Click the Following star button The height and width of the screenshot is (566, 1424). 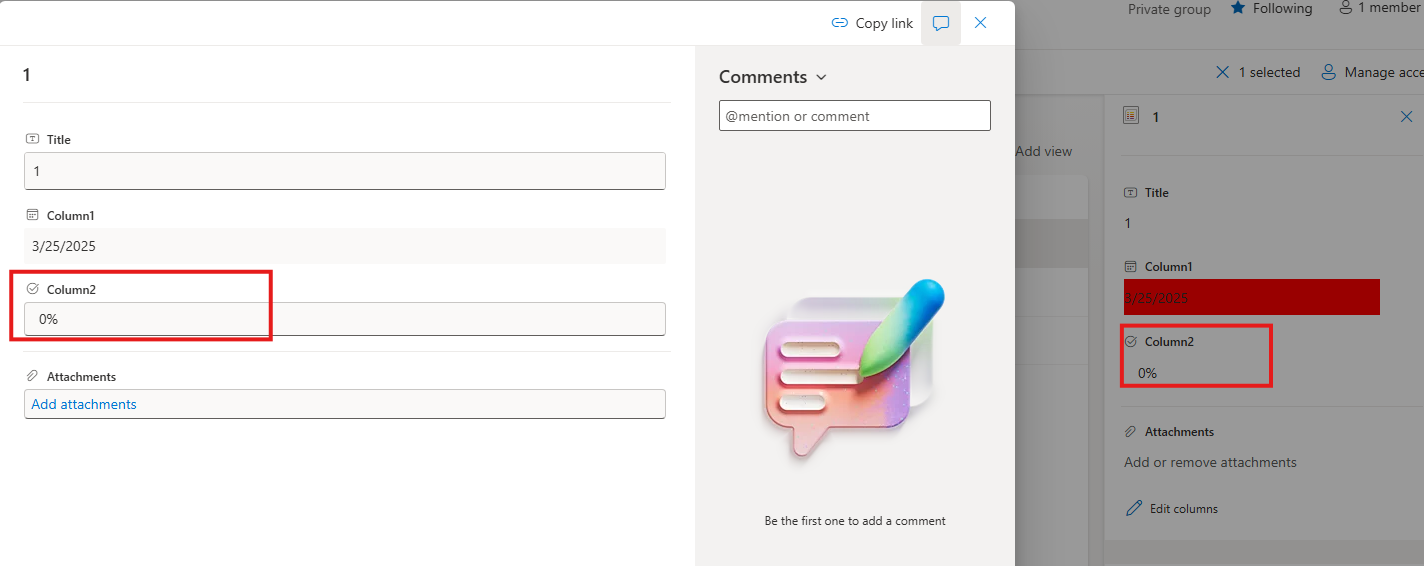pyautogui.click(x=1271, y=8)
